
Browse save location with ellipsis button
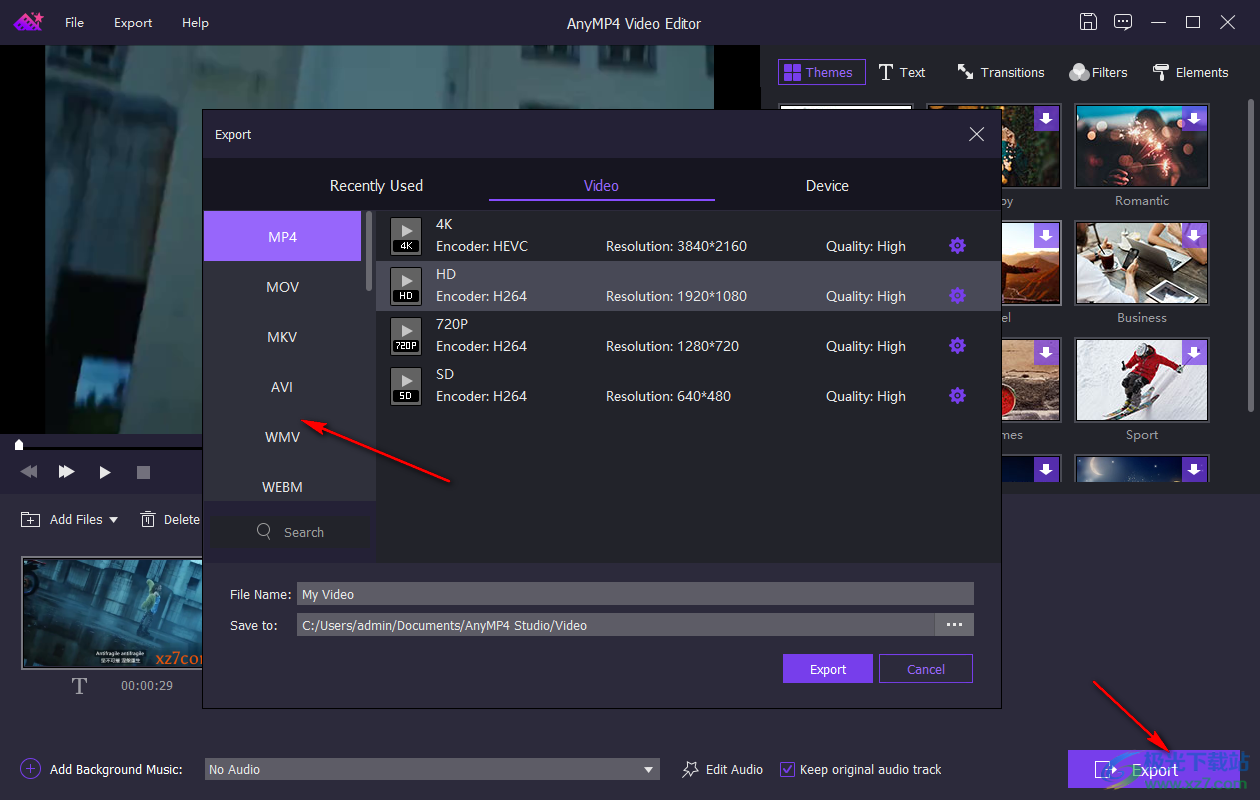tap(954, 625)
